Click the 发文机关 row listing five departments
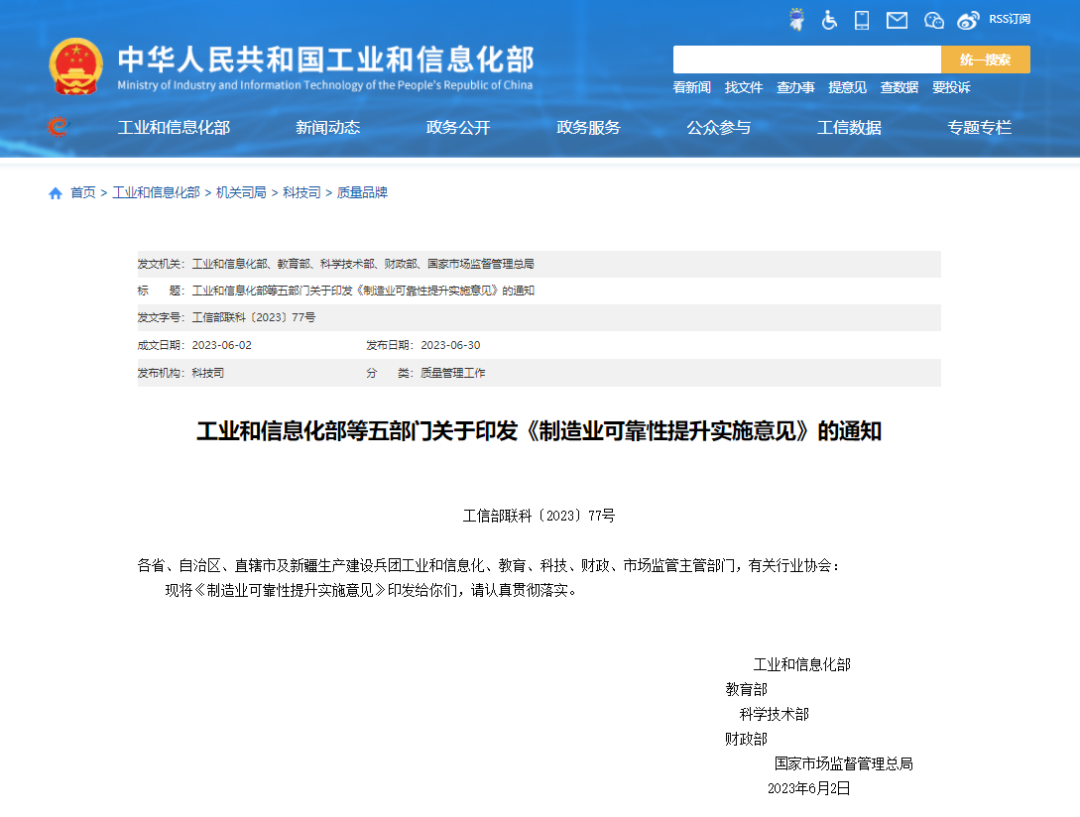This screenshot has width=1080, height=817. (x=539, y=264)
